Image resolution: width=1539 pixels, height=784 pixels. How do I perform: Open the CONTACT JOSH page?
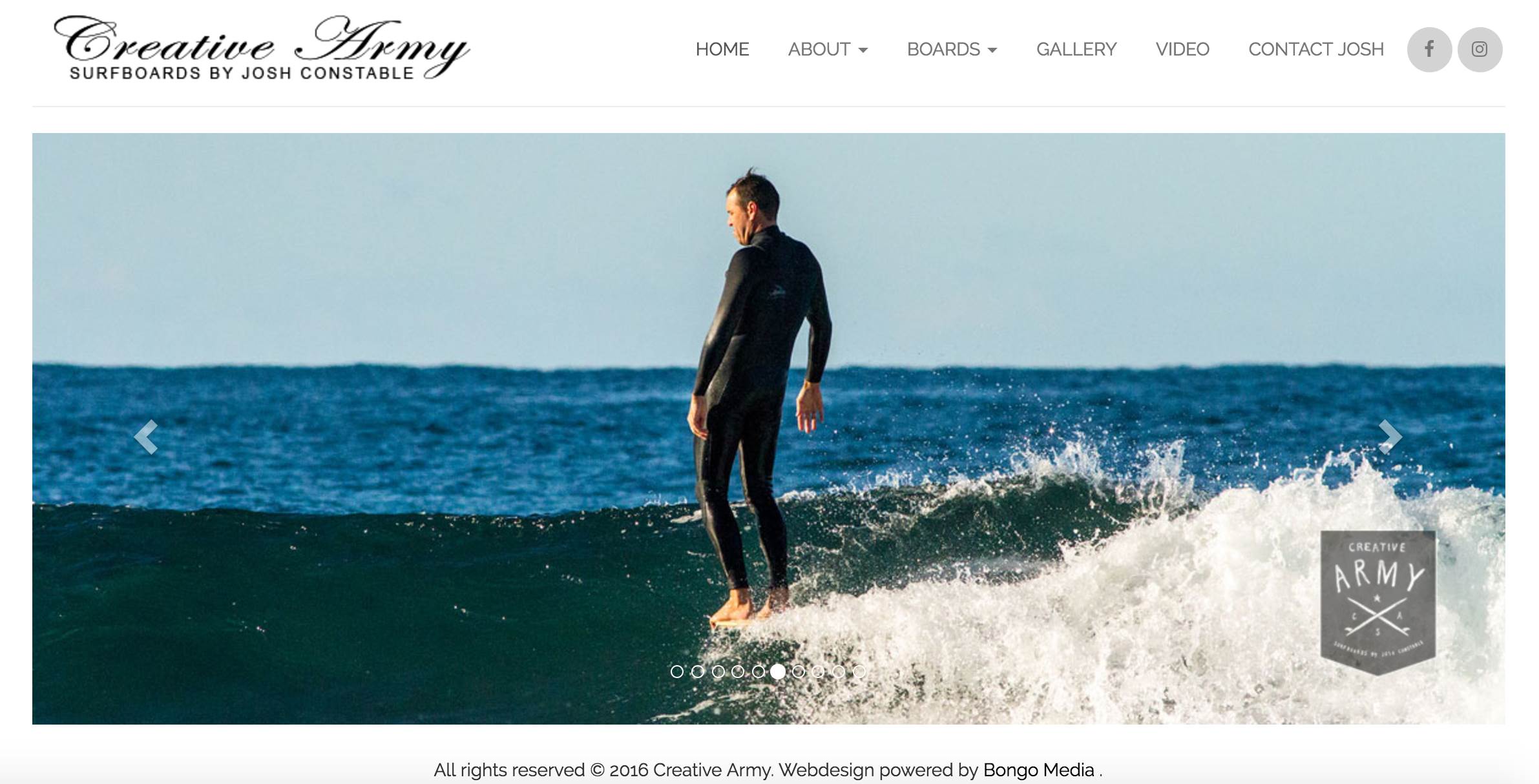coord(1316,49)
